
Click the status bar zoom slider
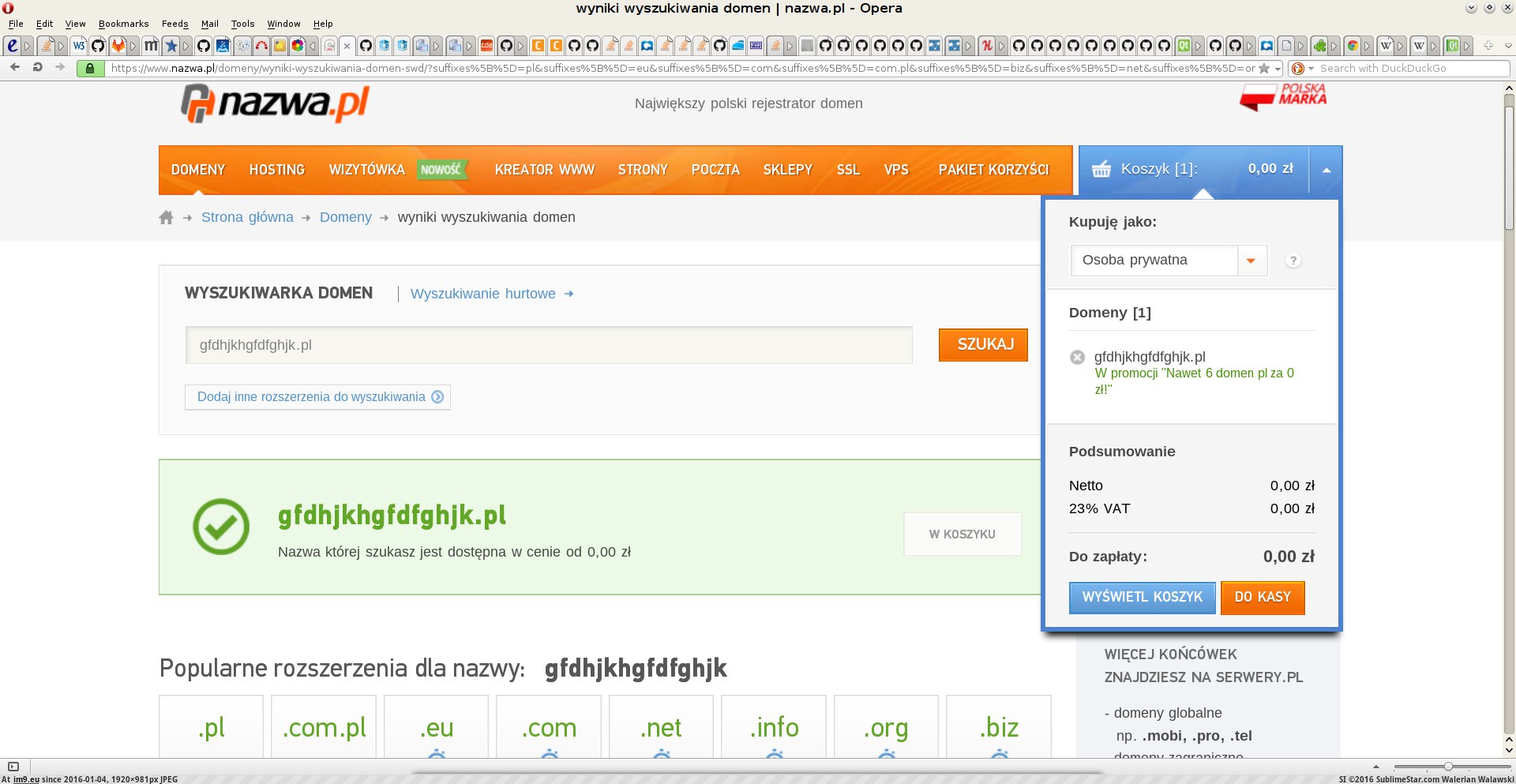(x=1452, y=767)
